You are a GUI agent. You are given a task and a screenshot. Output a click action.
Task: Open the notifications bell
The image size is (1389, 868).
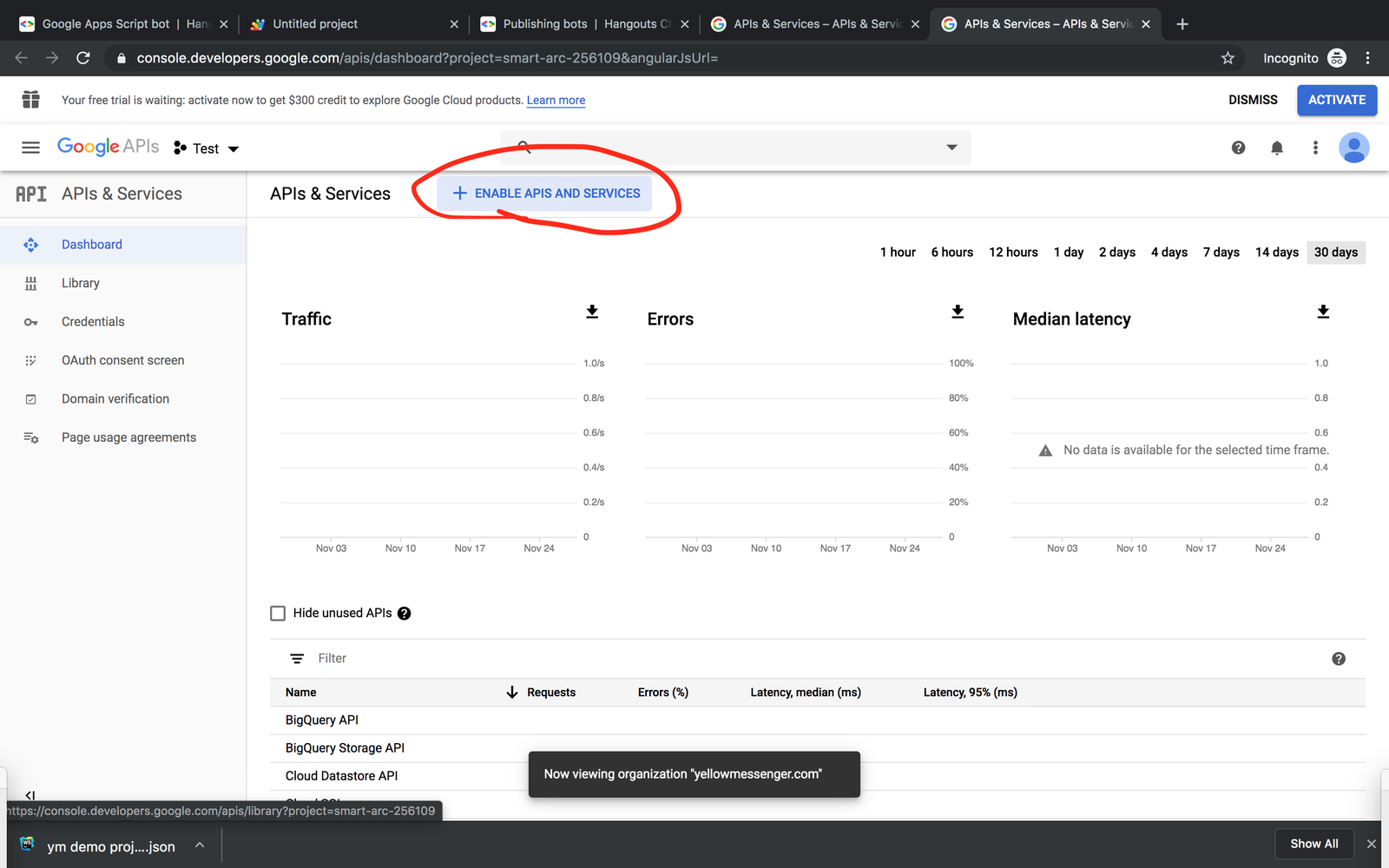(1277, 148)
